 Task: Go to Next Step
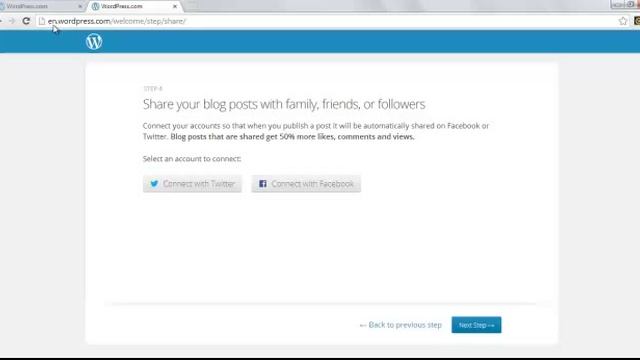click(x=476, y=325)
